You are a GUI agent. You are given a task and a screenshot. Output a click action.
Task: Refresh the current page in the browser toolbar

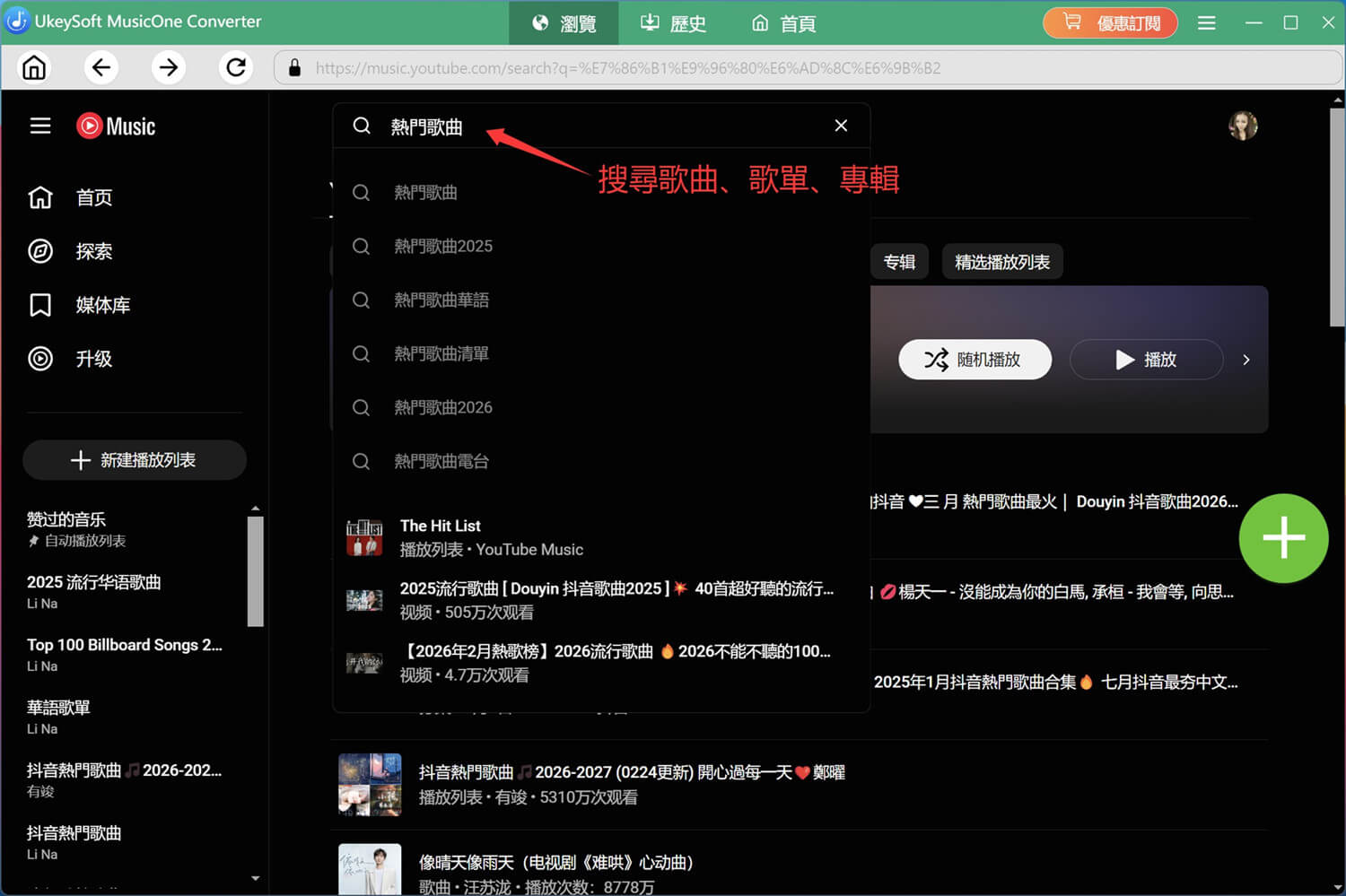[235, 67]
